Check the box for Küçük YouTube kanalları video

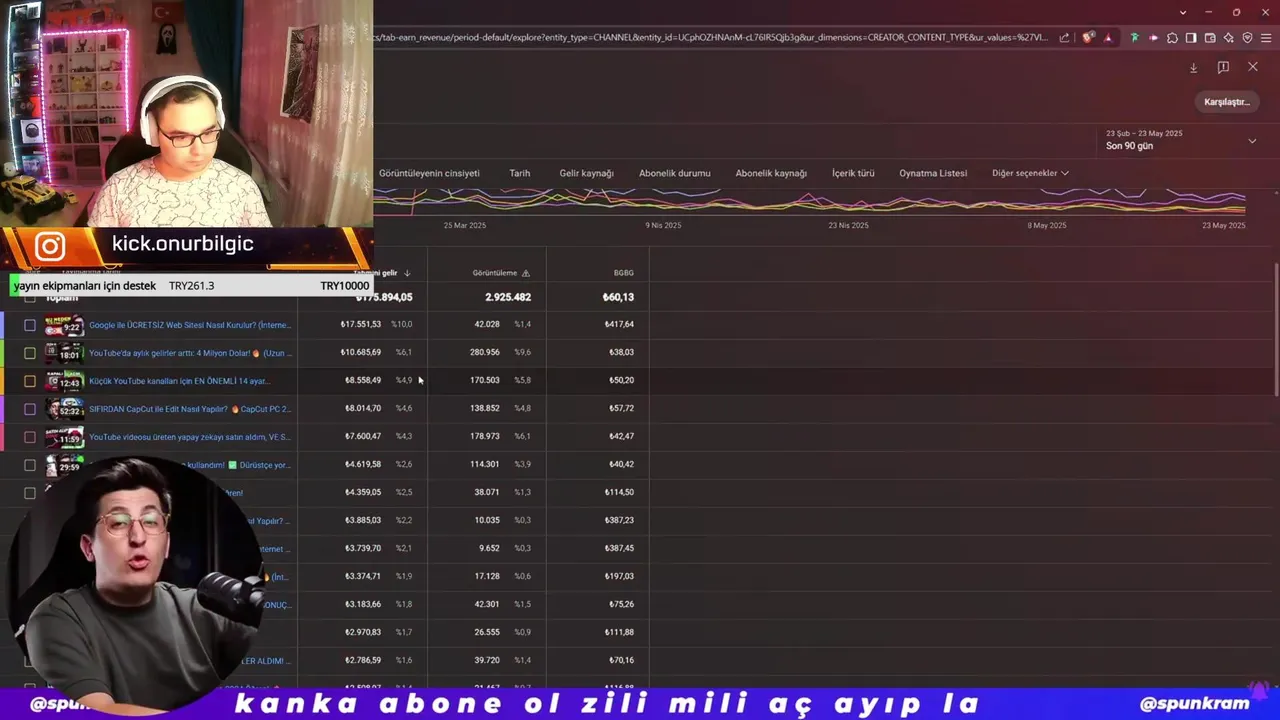[30, 381]
